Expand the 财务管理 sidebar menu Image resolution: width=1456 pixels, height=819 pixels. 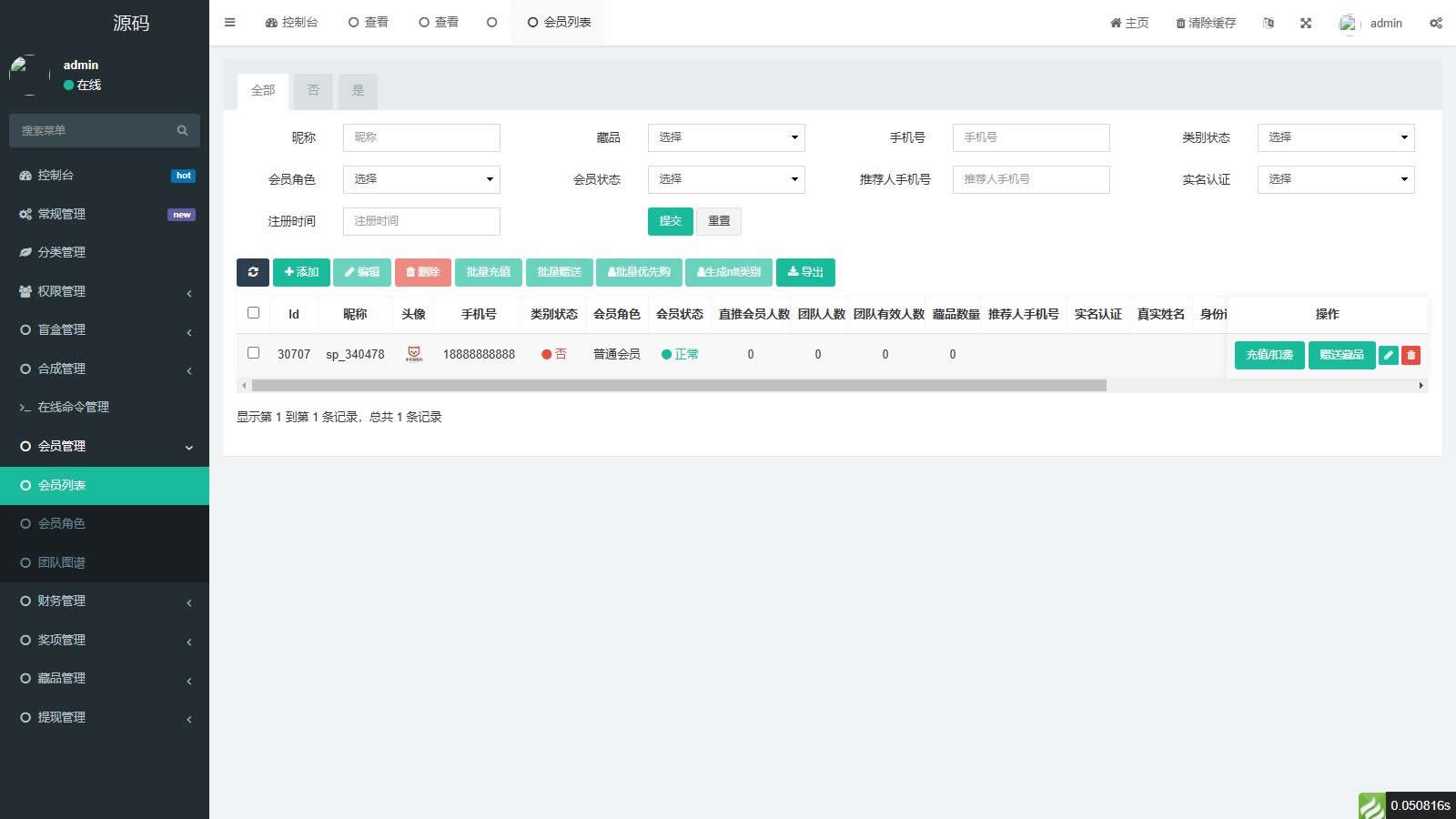[x=105, y=602]
